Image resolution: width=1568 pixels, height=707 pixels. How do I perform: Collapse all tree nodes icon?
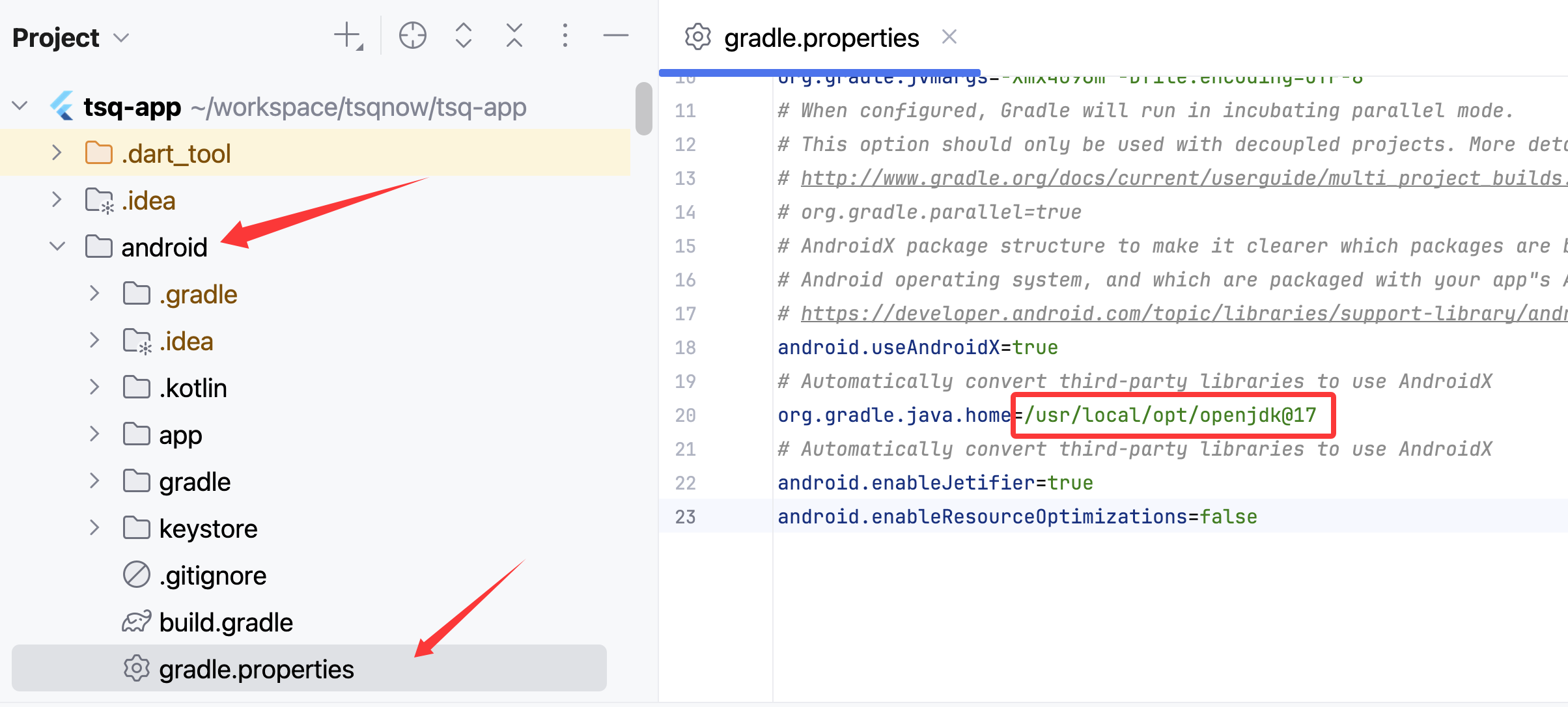tap(514, 36)
